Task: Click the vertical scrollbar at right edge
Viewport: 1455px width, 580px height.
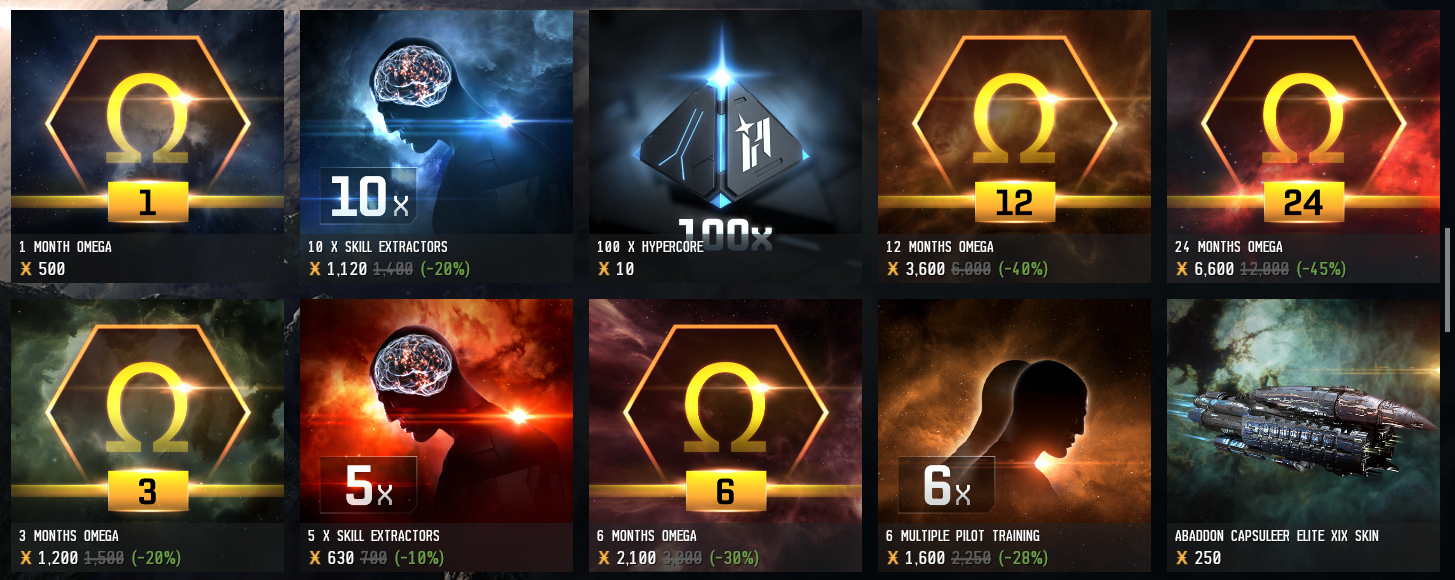Action: [x=1449, y=280]
